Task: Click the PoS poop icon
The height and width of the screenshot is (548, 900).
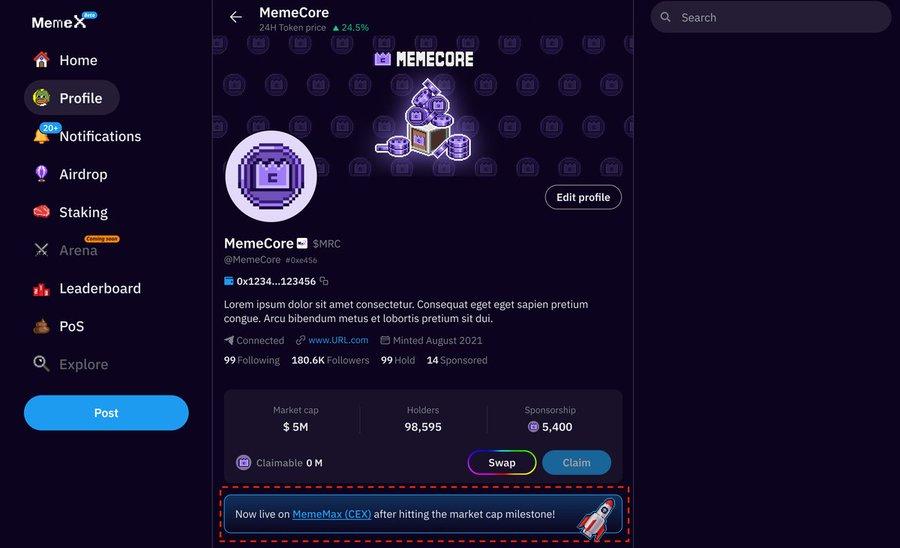Action: click(41, 326)
